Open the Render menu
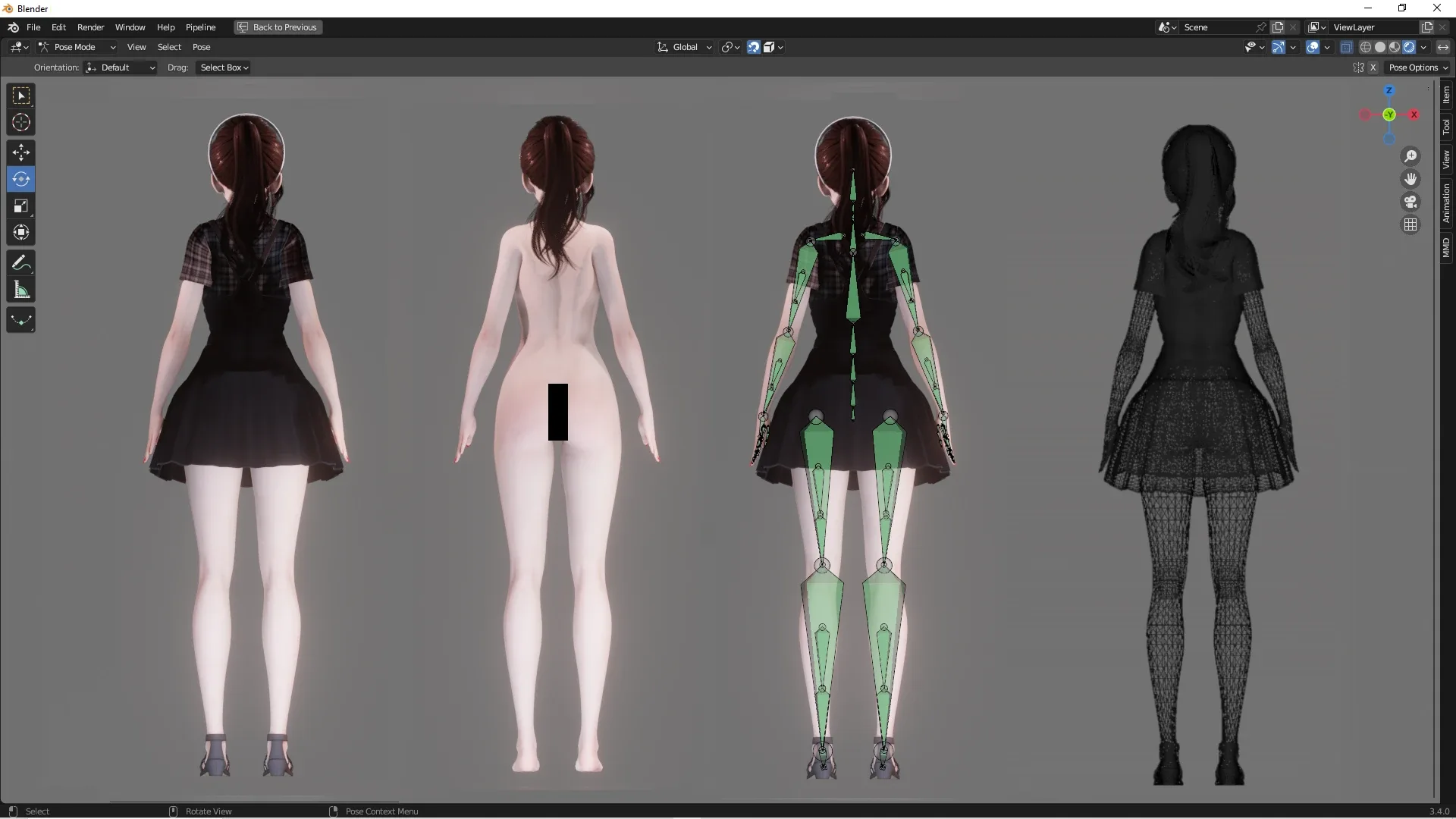Viewport: 1456px width, 819px height. [x=90, y=27]
